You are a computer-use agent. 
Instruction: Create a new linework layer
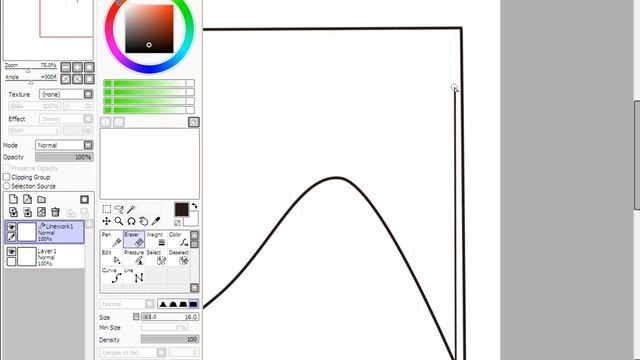(x=27, y=199)
